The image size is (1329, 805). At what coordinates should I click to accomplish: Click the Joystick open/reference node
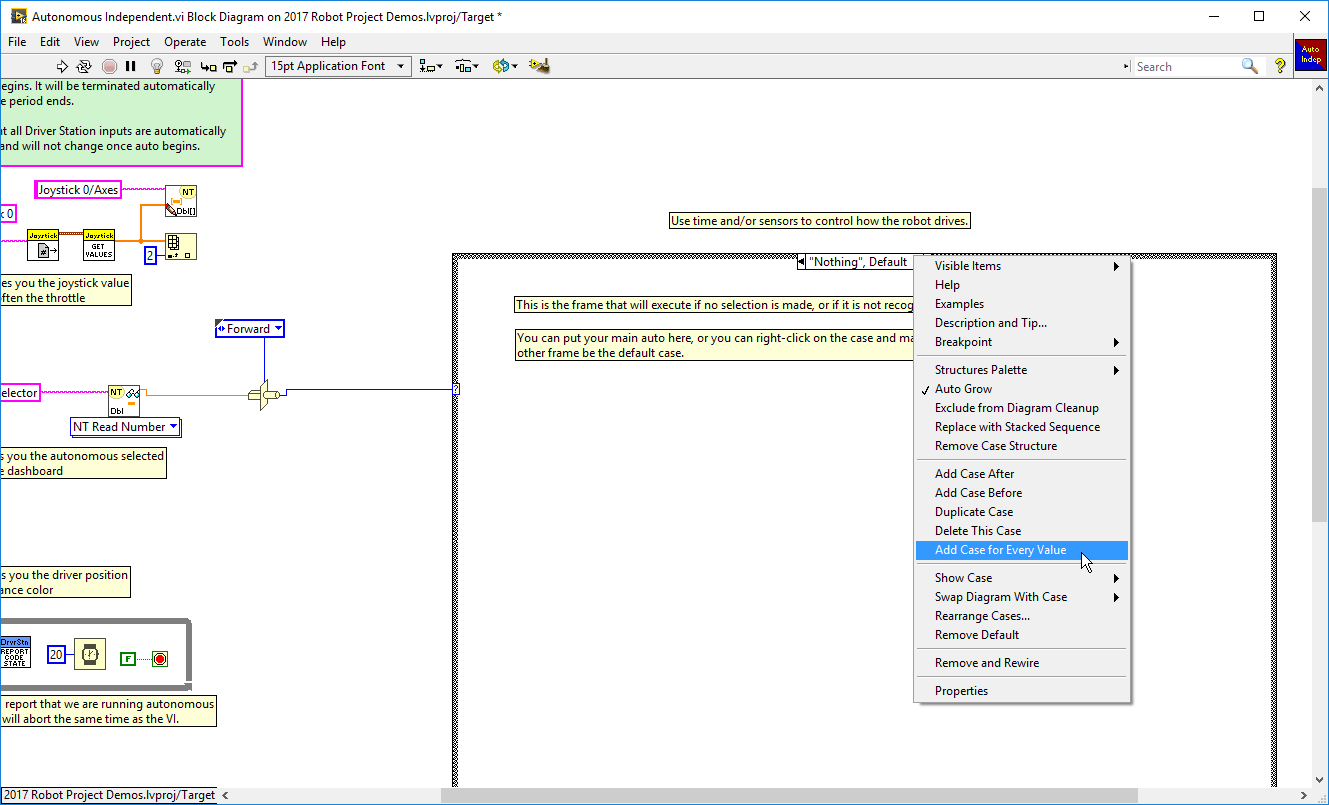(x=43, y=244)
